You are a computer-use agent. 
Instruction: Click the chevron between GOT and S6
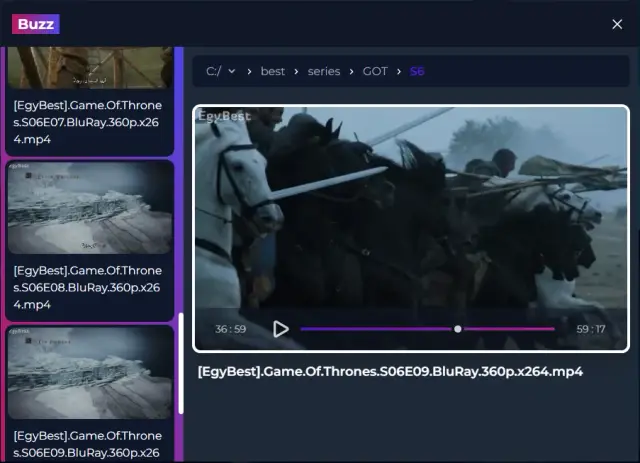coord(399,71)
